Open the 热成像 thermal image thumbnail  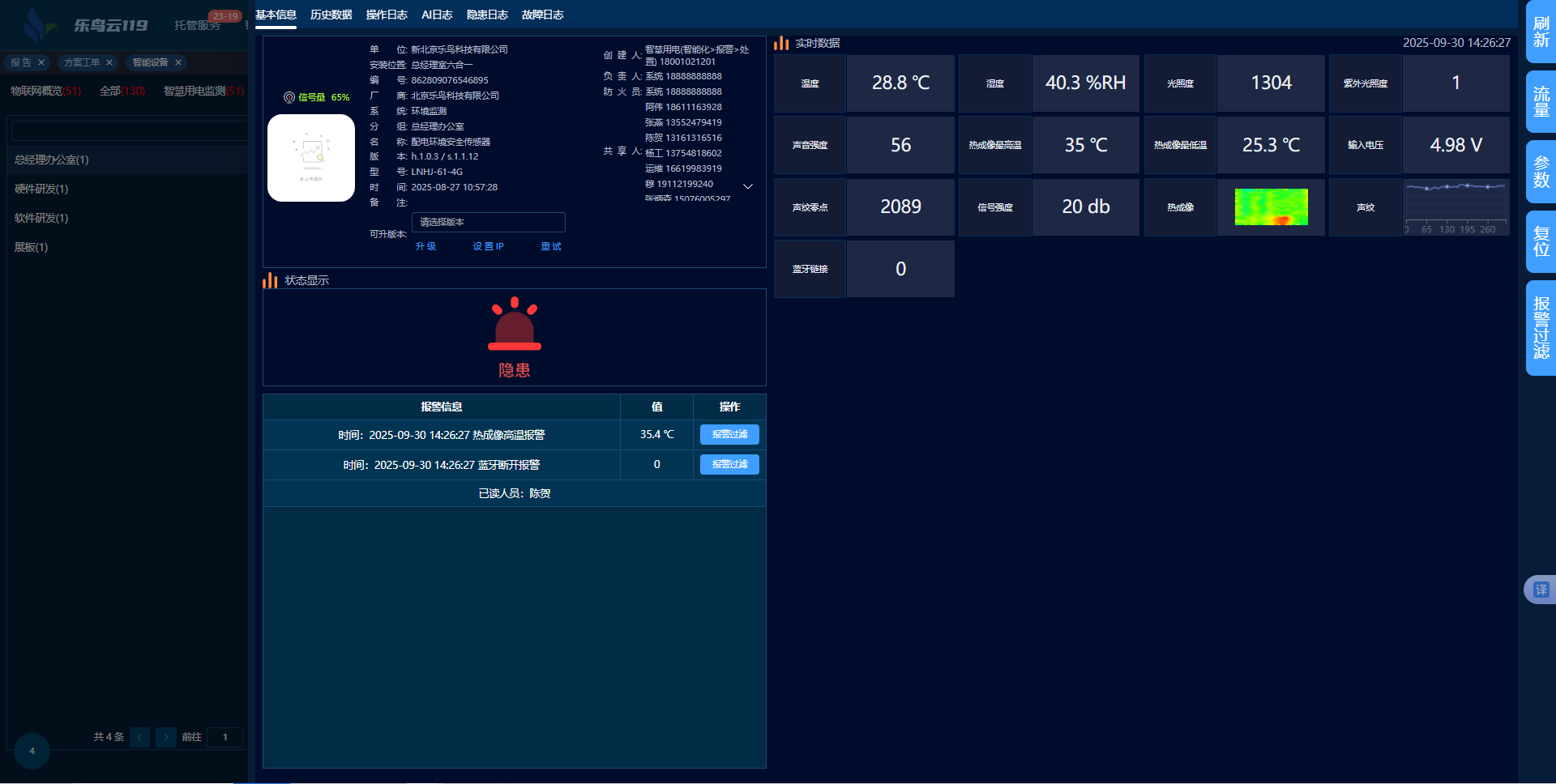tap(1271, 207)
